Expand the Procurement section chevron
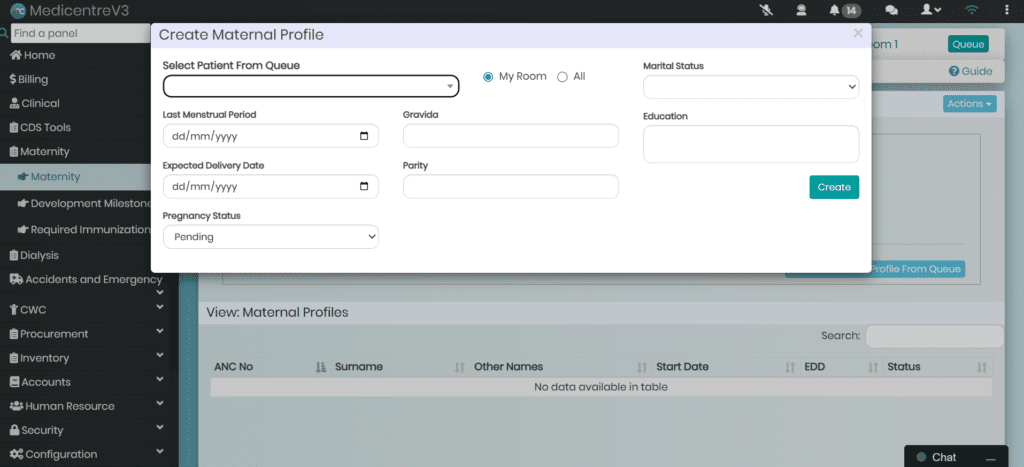Image resolution: width=1024 pixels, height=467 pixels. (x=160, y=332)
